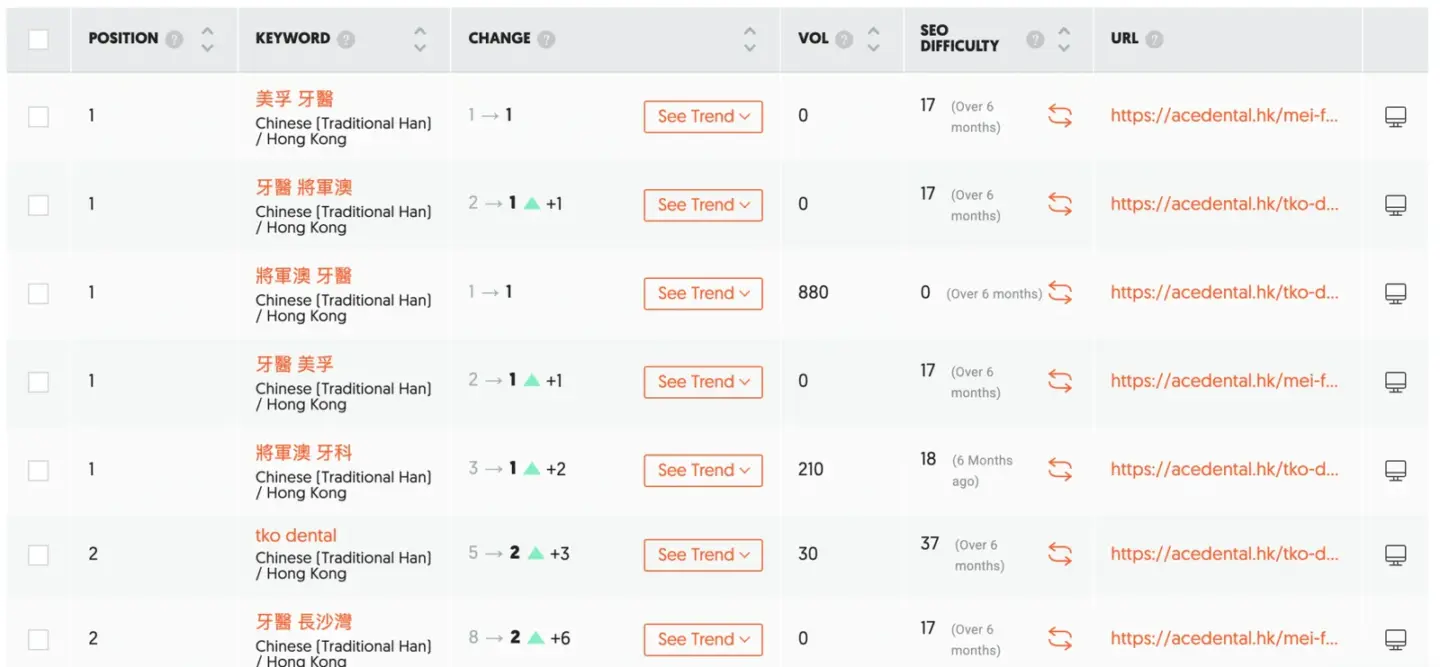The image size is (1440, 667).
Task: Click desktop monitor icon for 將軍澳 牙科 row
Action: pos(1396,470)
